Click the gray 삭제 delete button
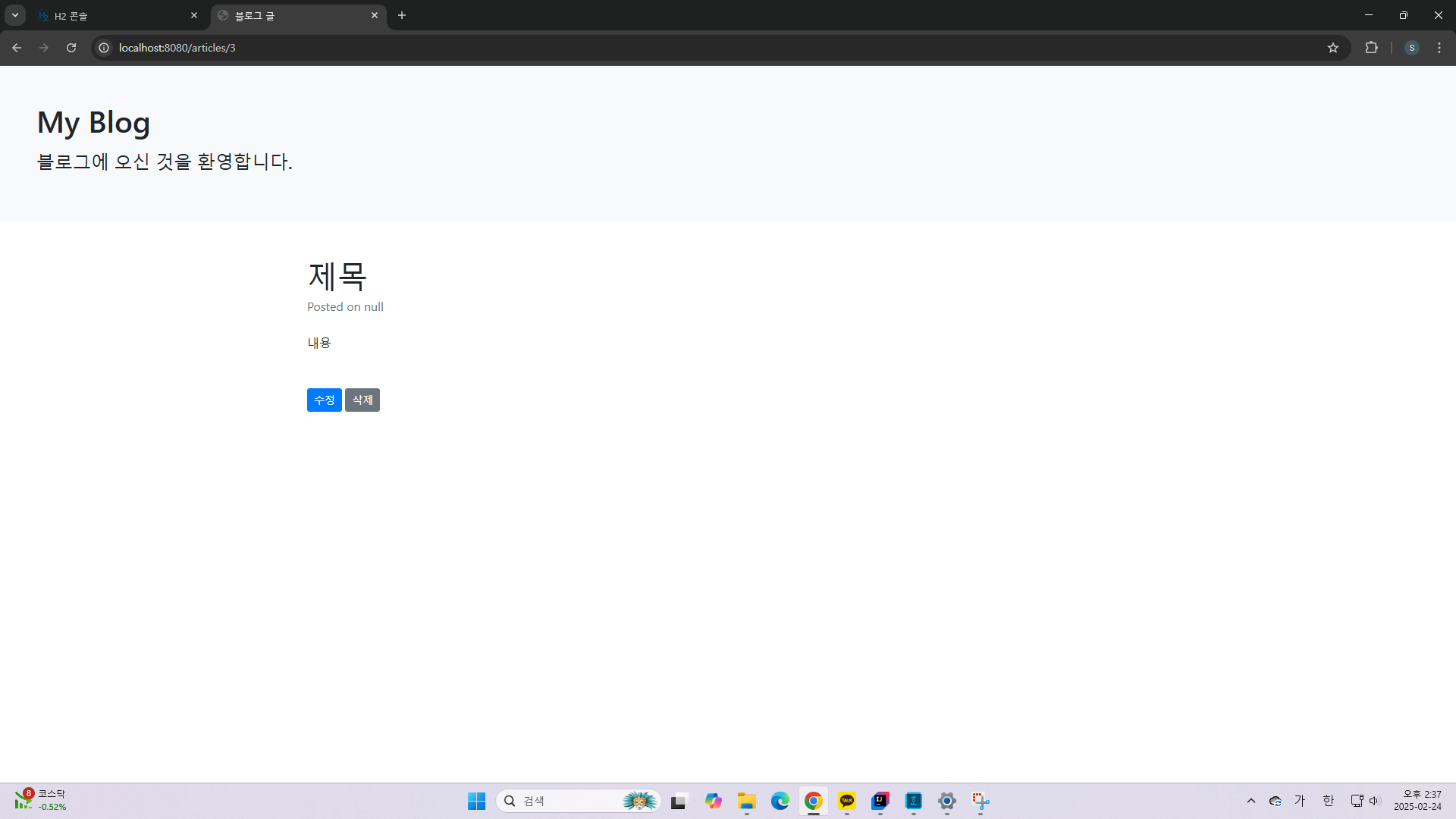1456x819 pixels. pos(362,400)
